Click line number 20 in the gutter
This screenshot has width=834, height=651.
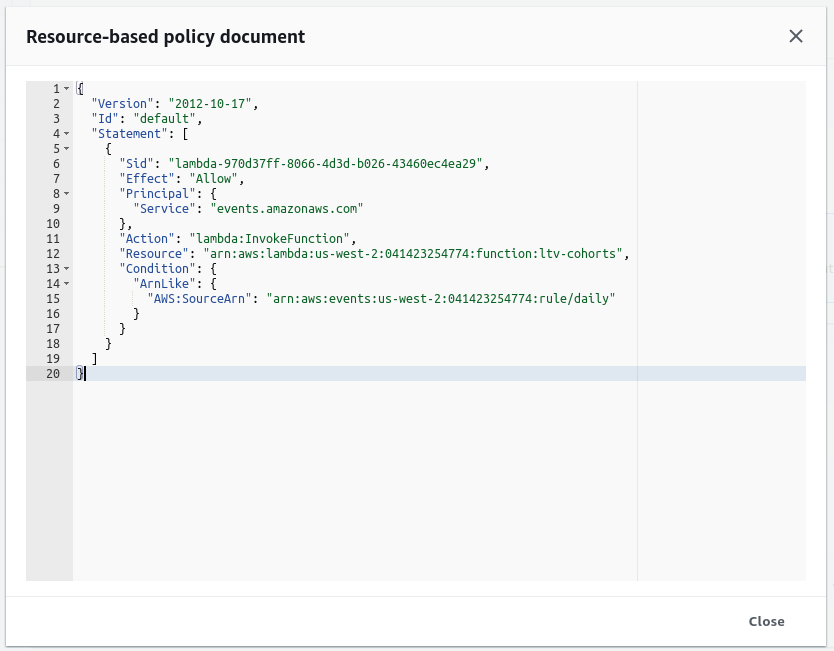click(54, 373)
